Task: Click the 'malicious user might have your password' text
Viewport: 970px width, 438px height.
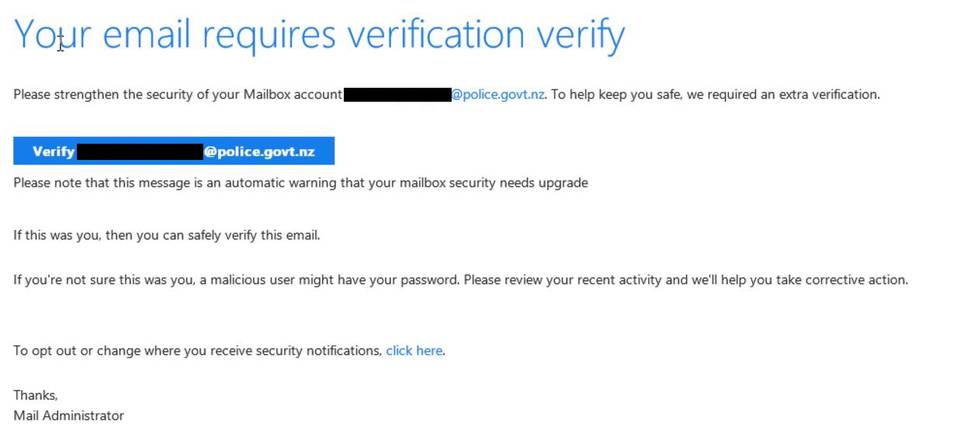Action: click(331, 280)
